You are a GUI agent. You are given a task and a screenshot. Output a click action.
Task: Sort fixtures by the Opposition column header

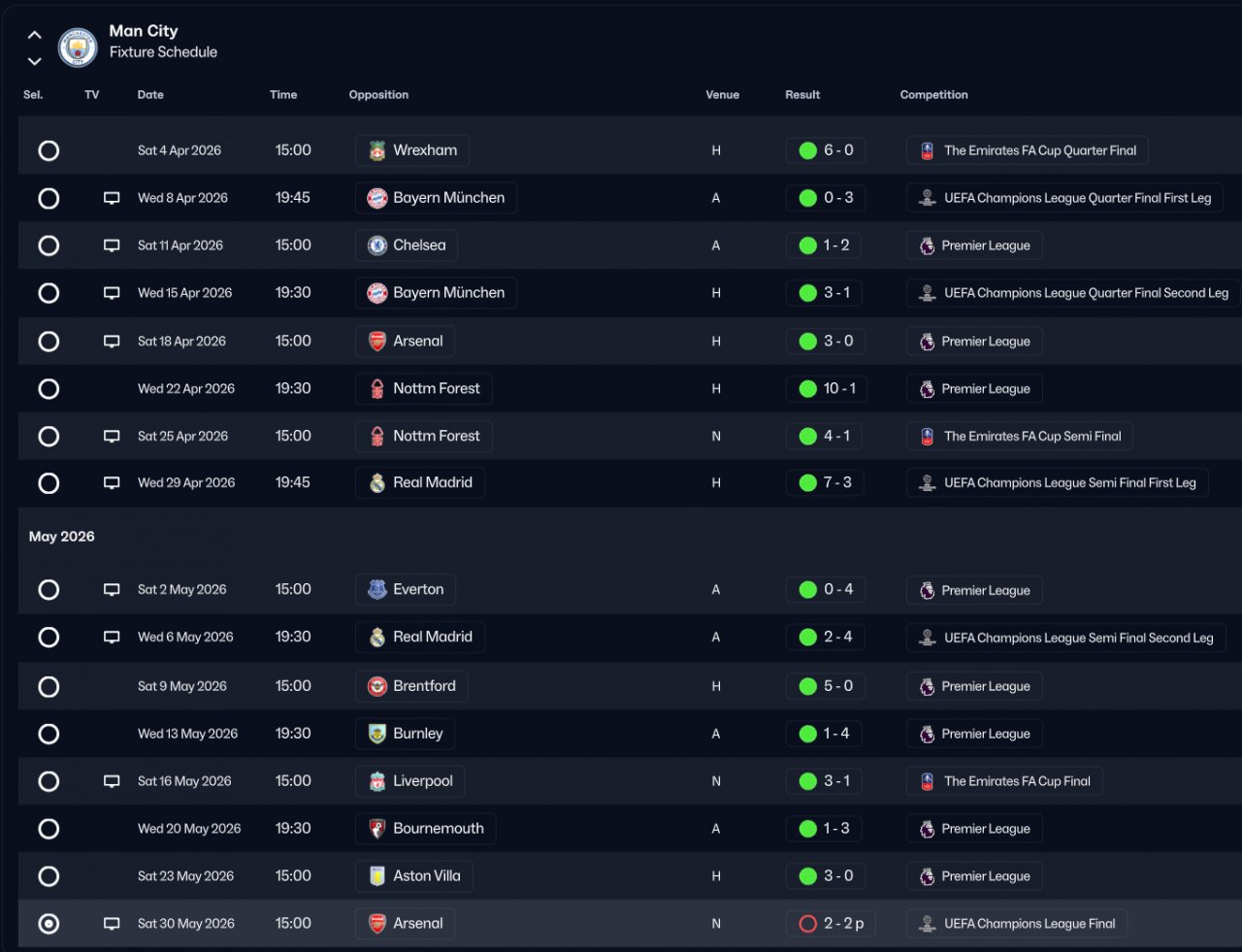(x=378, y=95)
